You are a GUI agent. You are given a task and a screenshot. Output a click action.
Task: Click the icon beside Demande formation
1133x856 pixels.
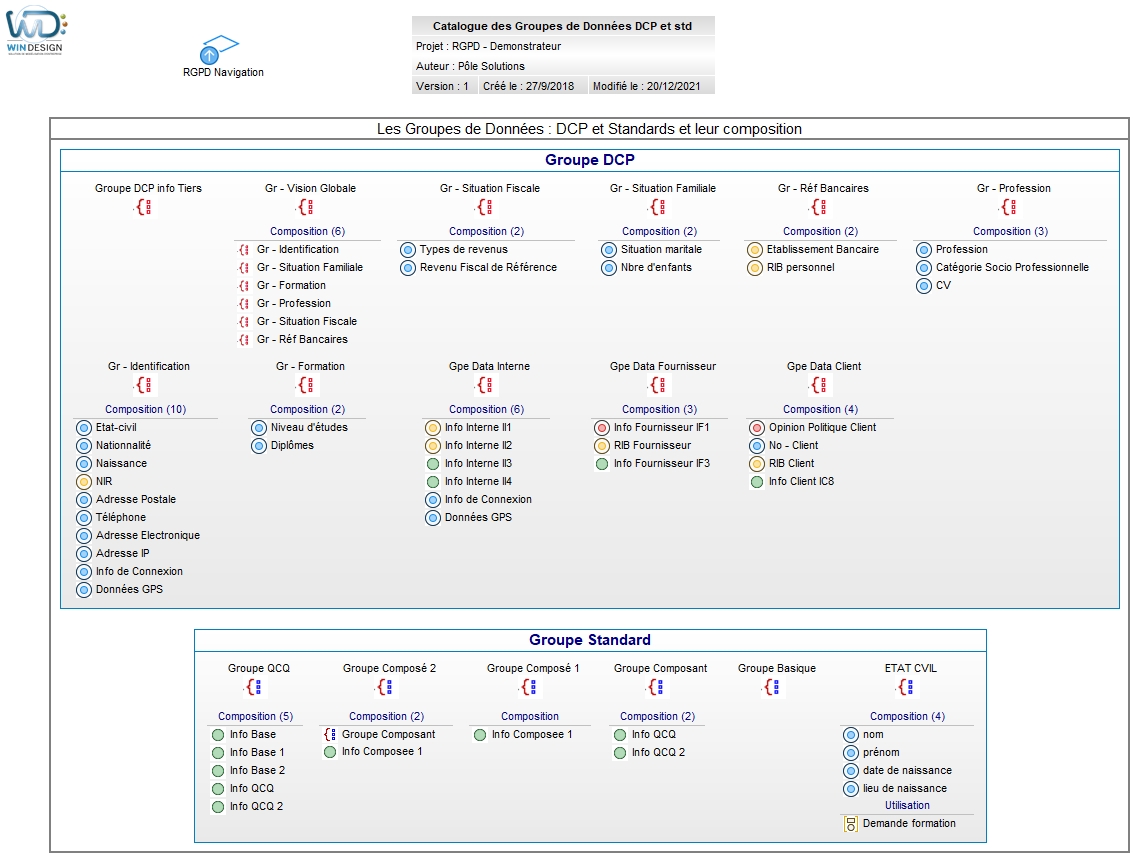(x=851, y=823)
